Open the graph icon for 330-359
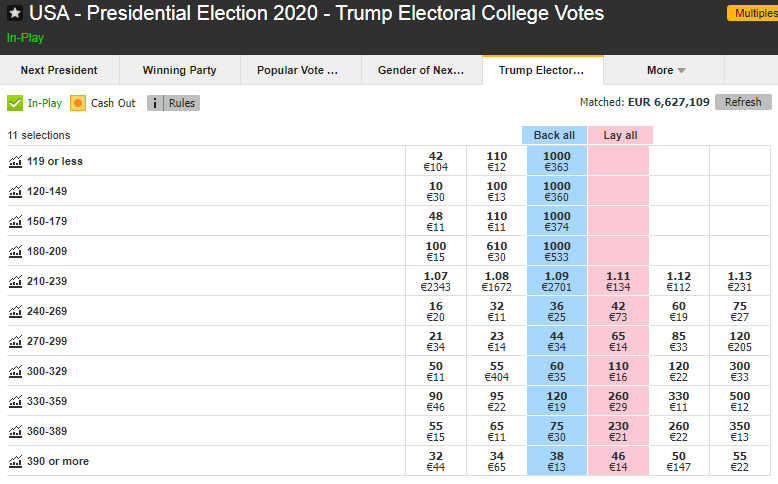The width and height of the screenshot is (778, 484). pyautogui.click(x=15, y=401)
